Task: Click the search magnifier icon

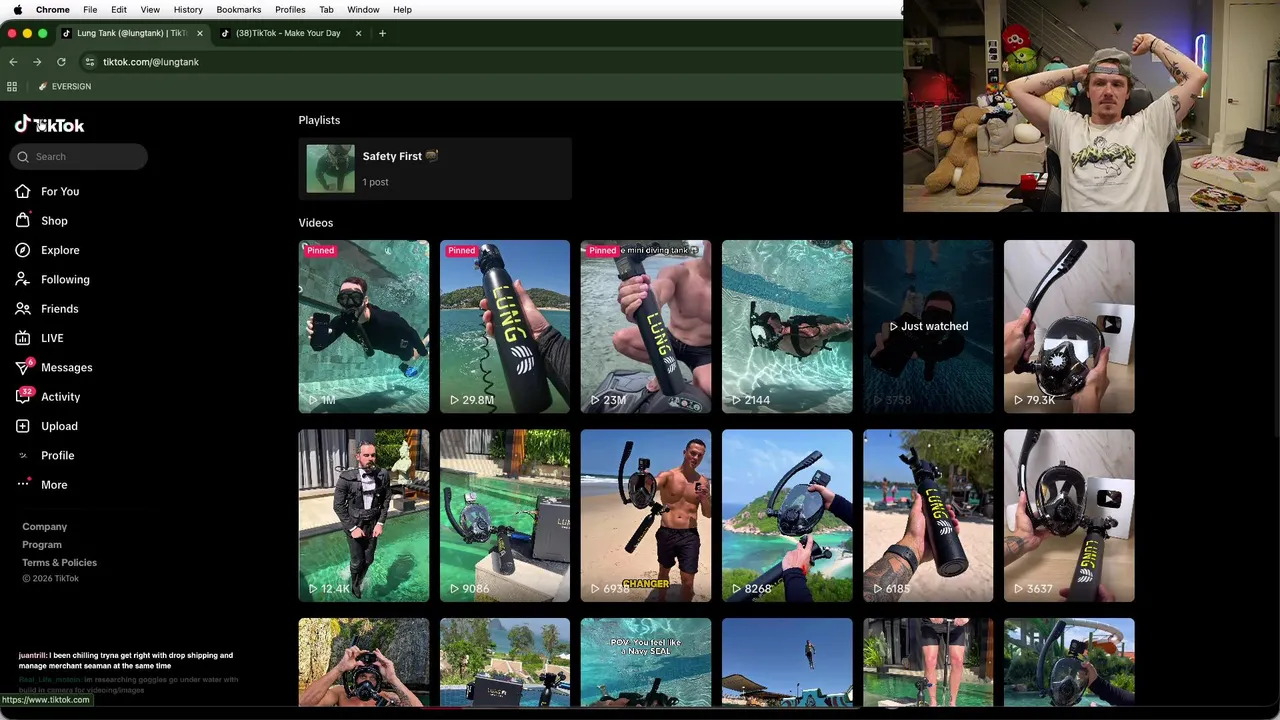Action: (23, 156)
